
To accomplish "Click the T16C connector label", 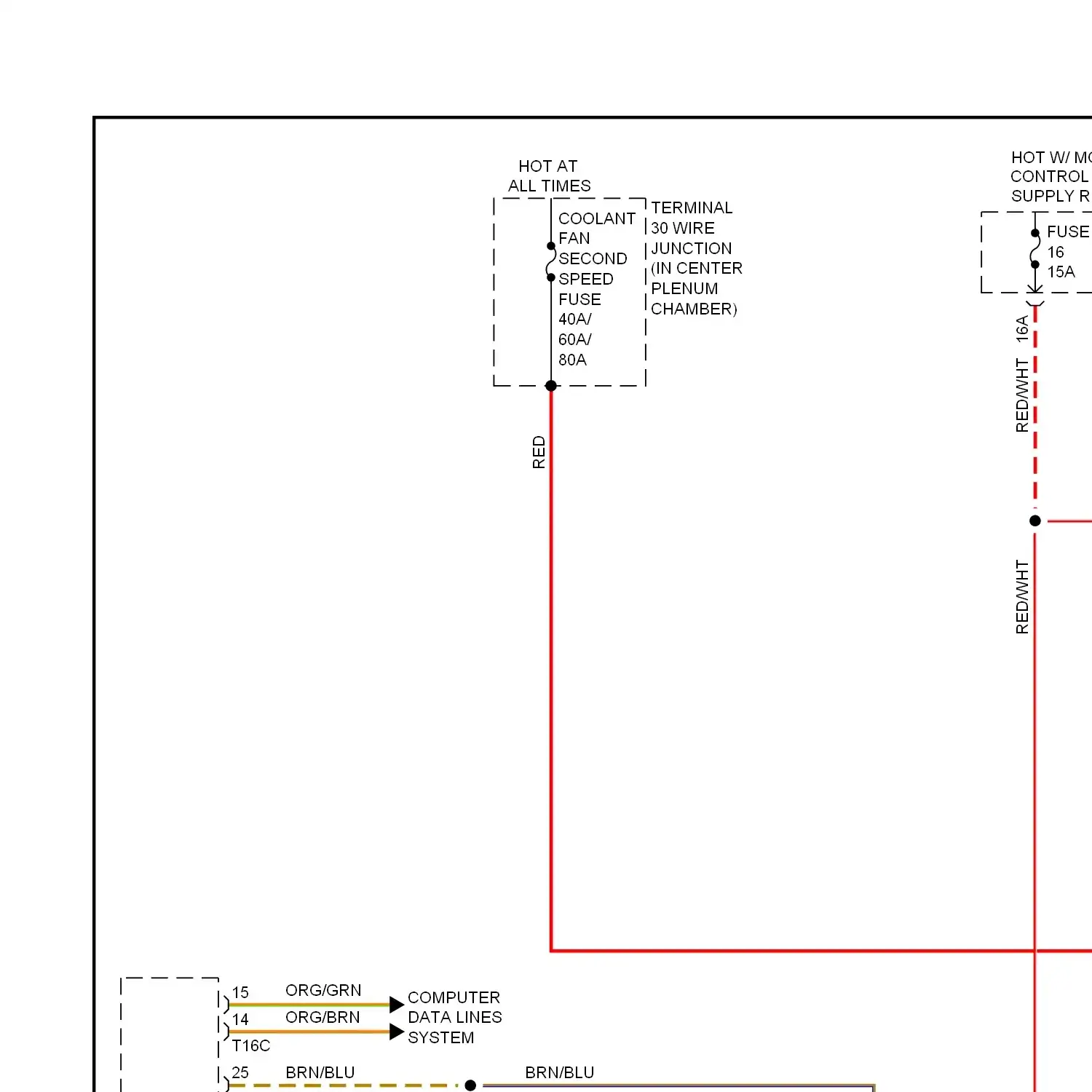I will (x=251, y=1045).
